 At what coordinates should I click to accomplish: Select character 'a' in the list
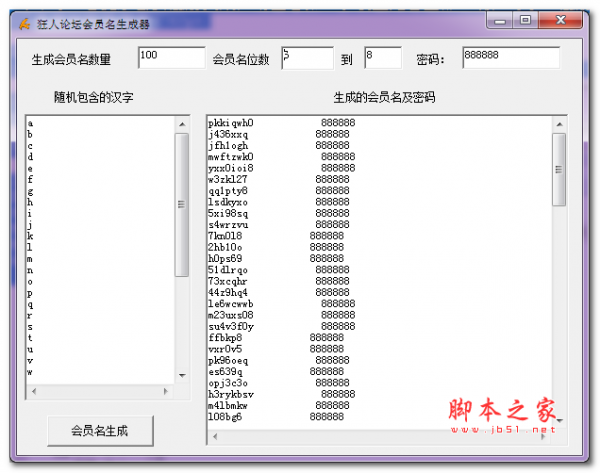pos(30,123)
